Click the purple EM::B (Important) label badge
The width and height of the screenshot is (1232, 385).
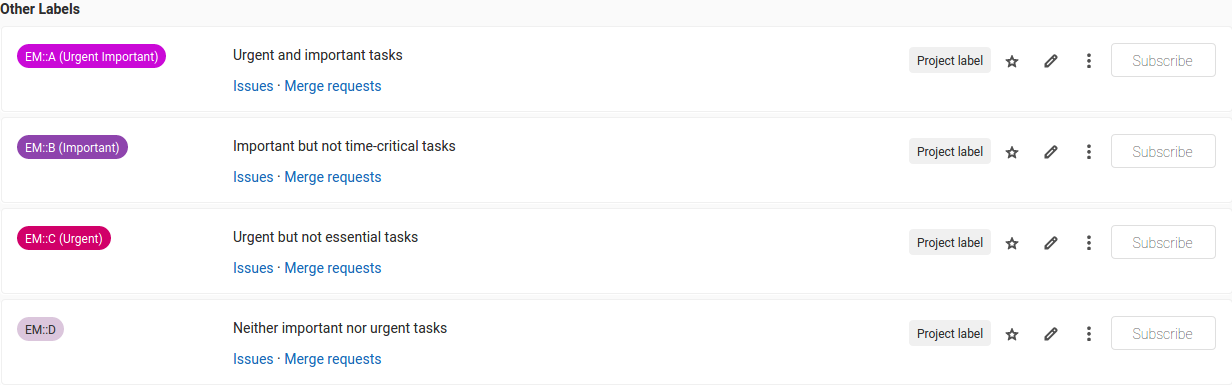(x=72, y=147)
